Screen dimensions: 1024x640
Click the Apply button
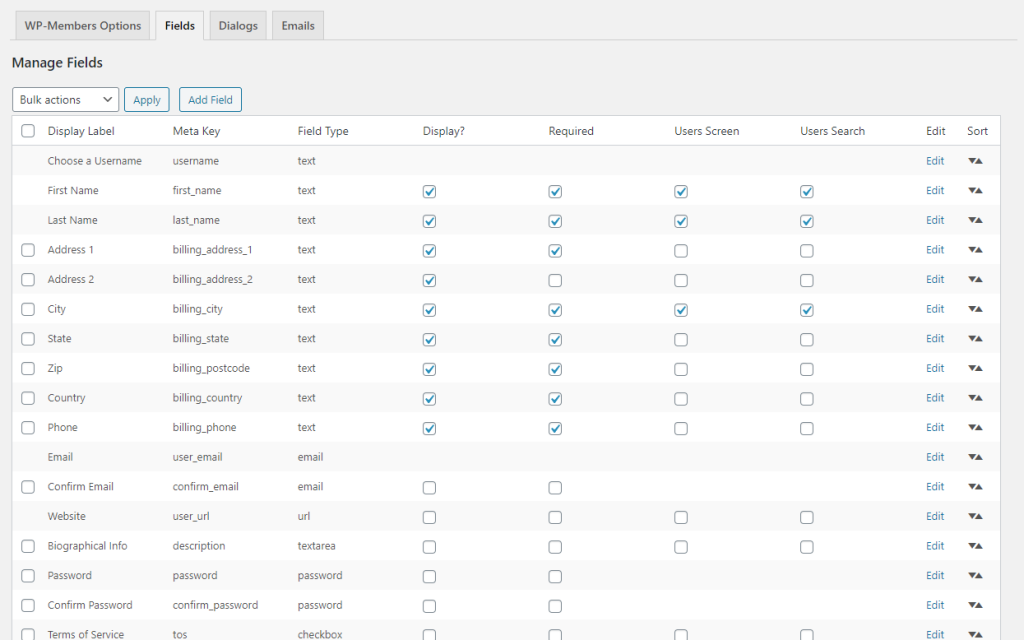pos(147,100)
